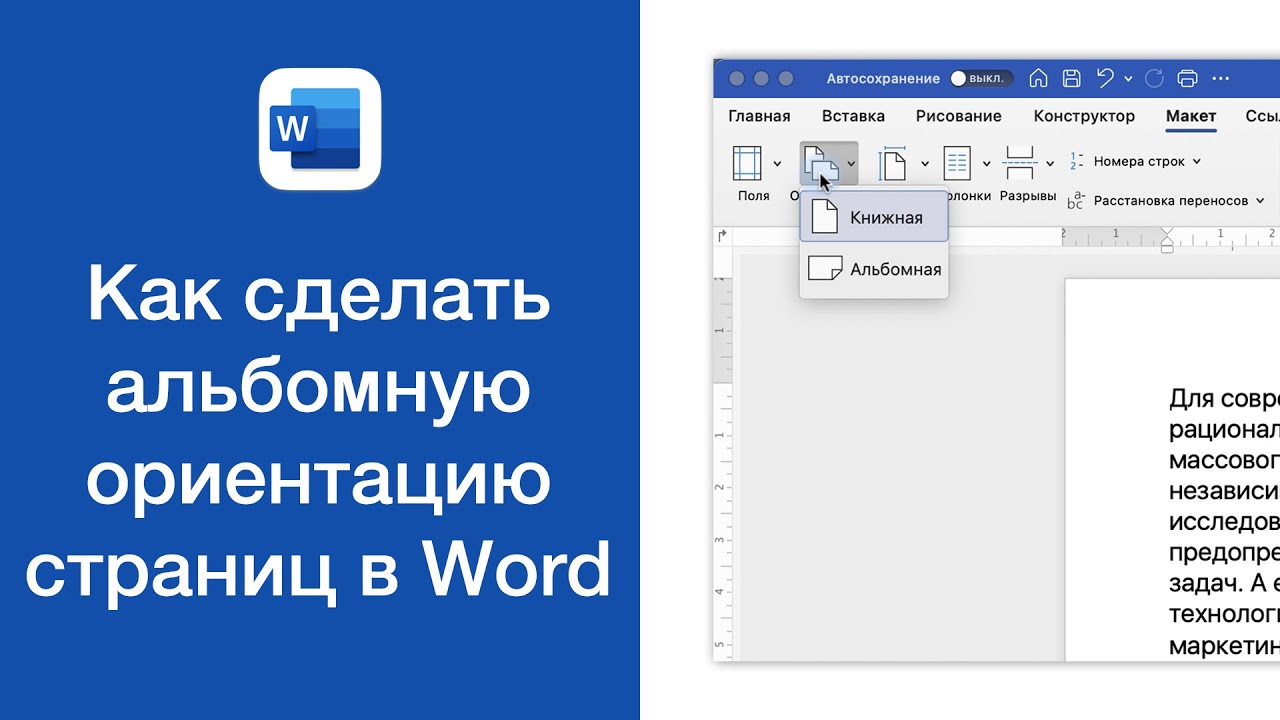Undo the last action
This screenshot has height=720, width=1280.
tap(1105, 78)
